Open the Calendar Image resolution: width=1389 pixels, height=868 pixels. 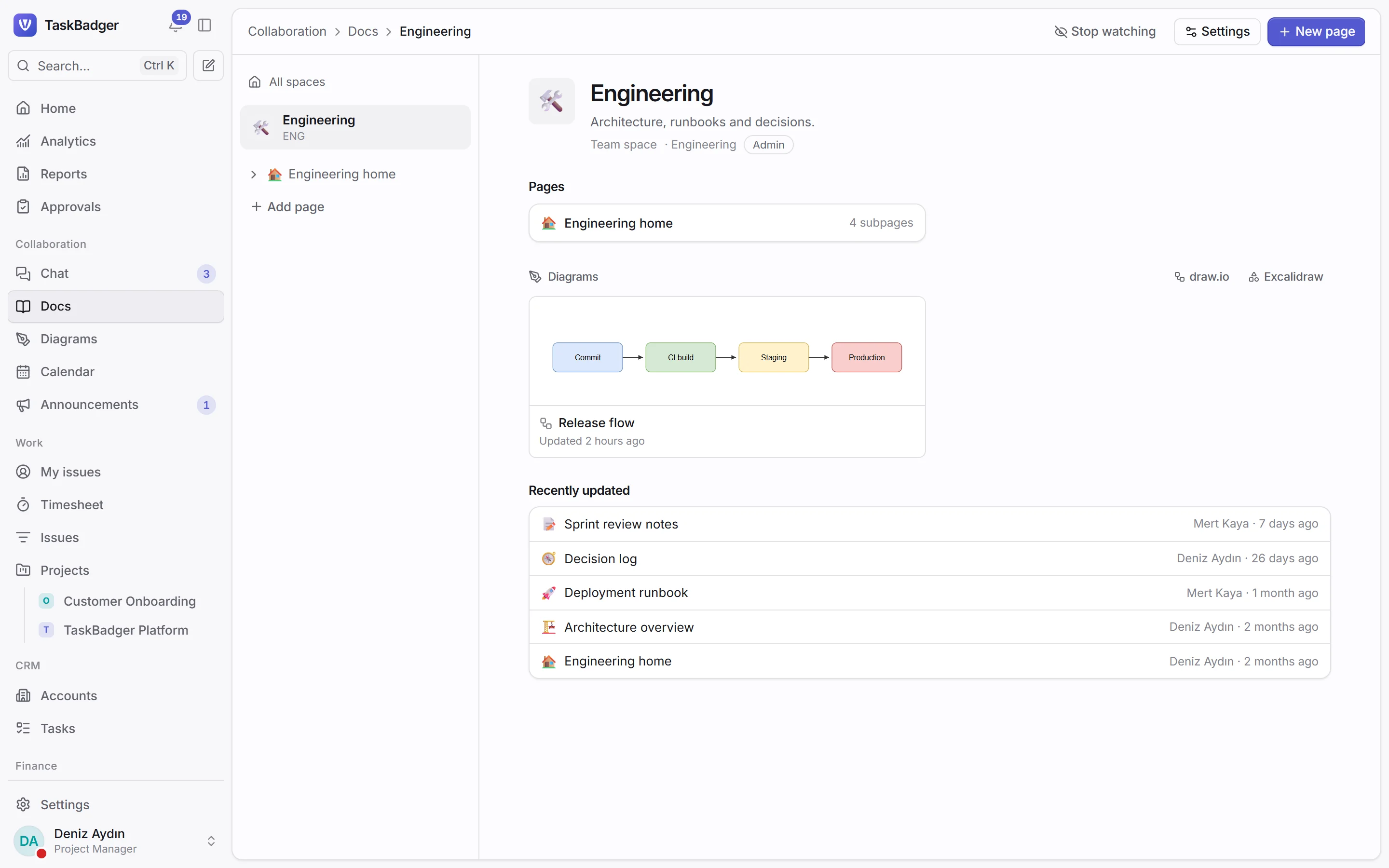[x=115, y=371]
